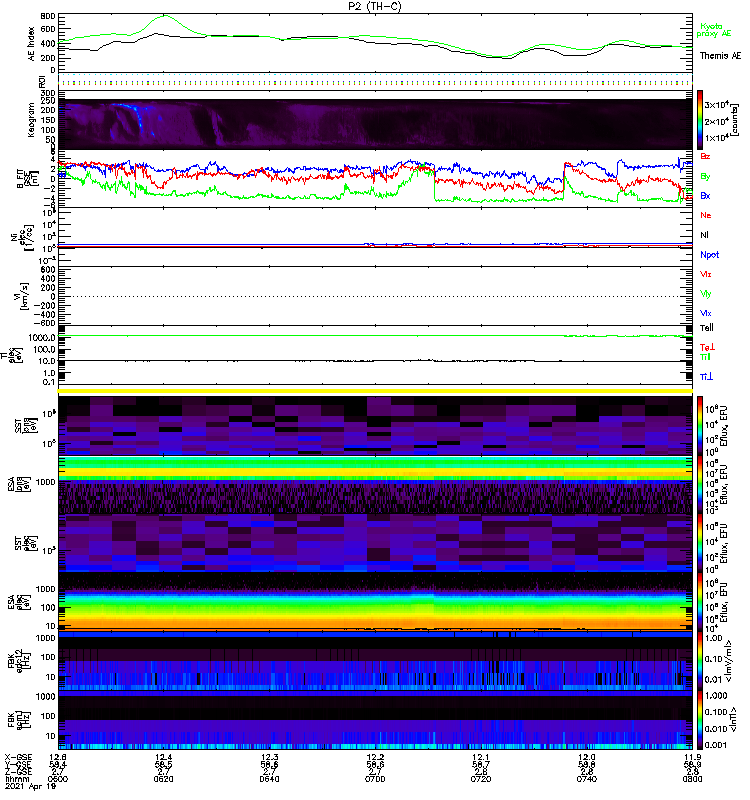This screenshot has width=750, height=800.
Task: Click the 0620 time tick label
Action: click(x=163, y=779)
